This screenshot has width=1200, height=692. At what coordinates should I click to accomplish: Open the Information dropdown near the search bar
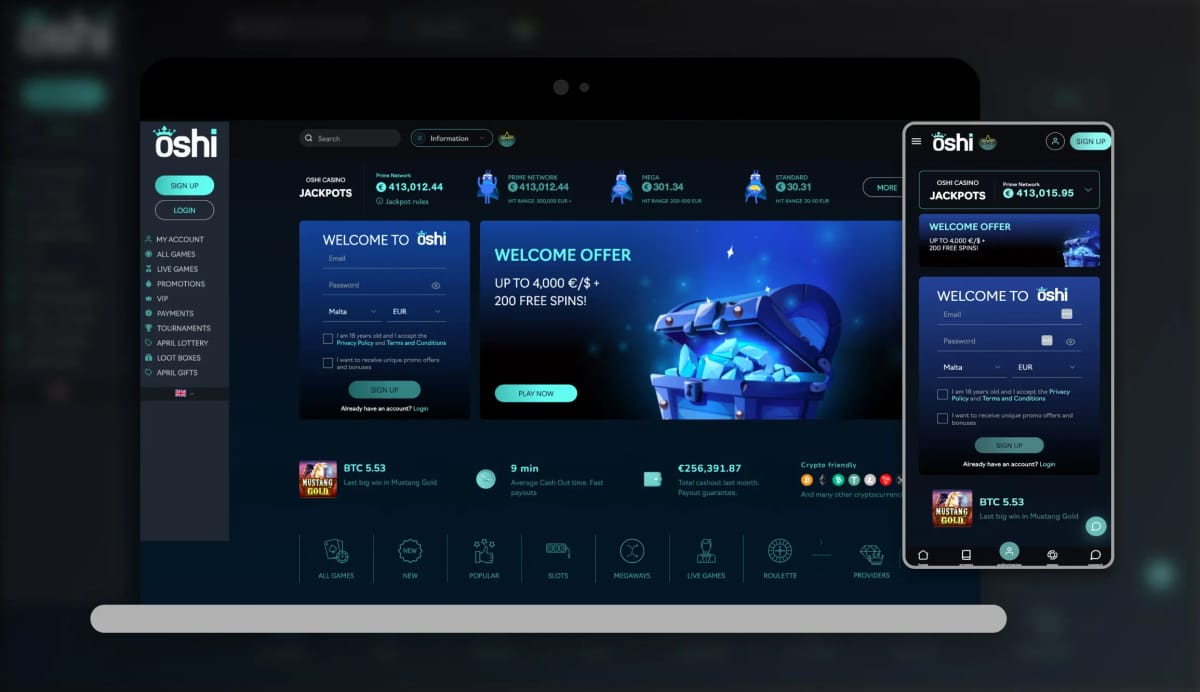click(x=450, y=138)
